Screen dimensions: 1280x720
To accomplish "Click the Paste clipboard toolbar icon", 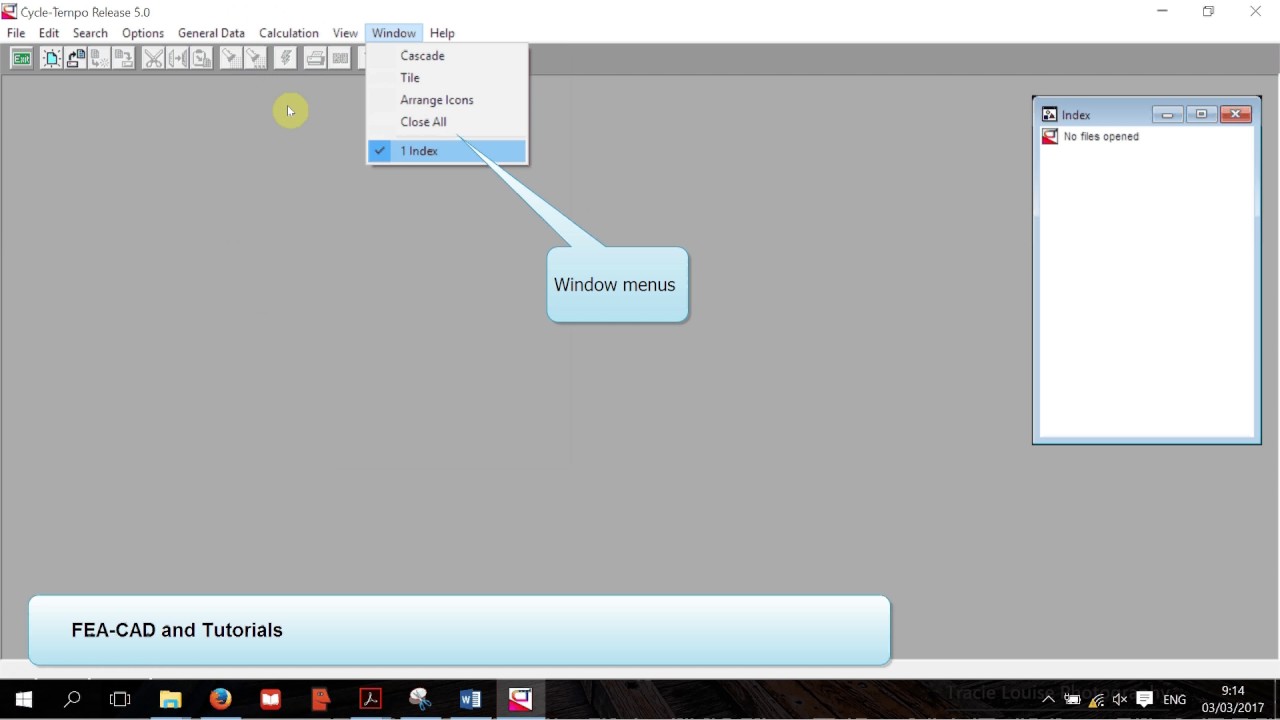I will (201, 58).
